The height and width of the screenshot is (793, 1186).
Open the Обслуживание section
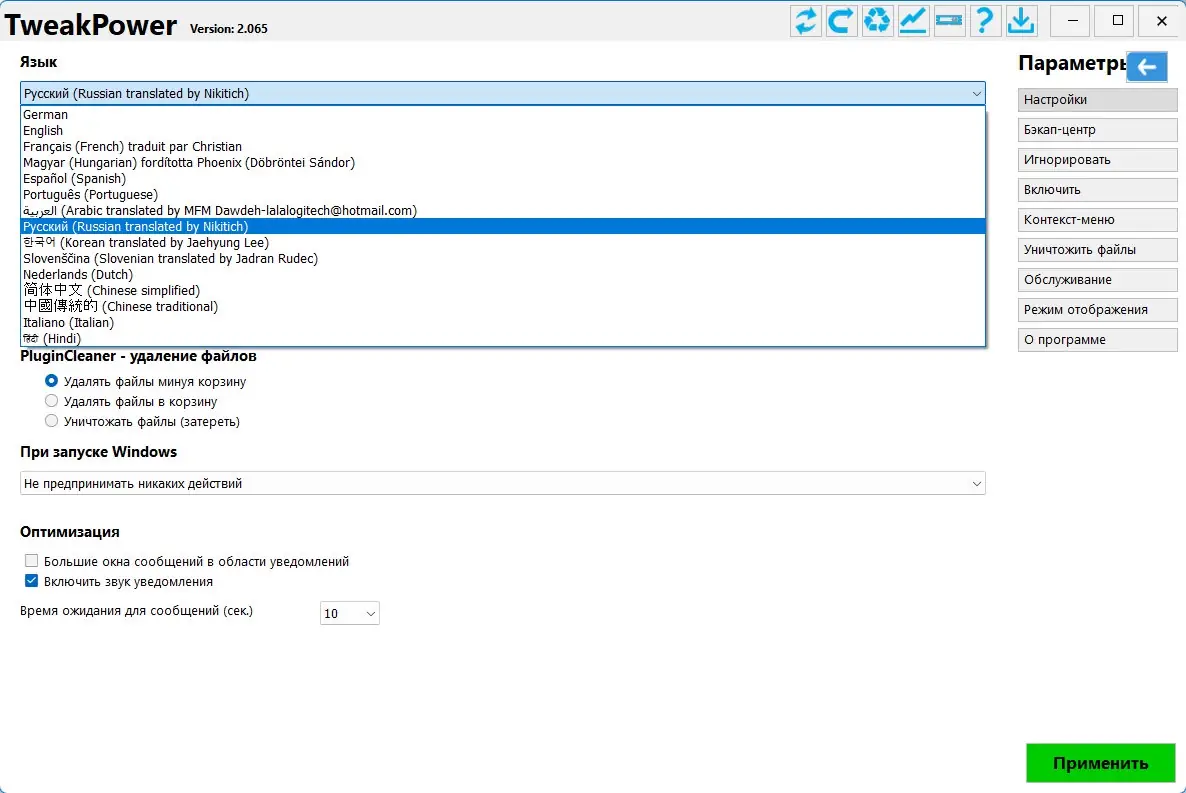1098,280
